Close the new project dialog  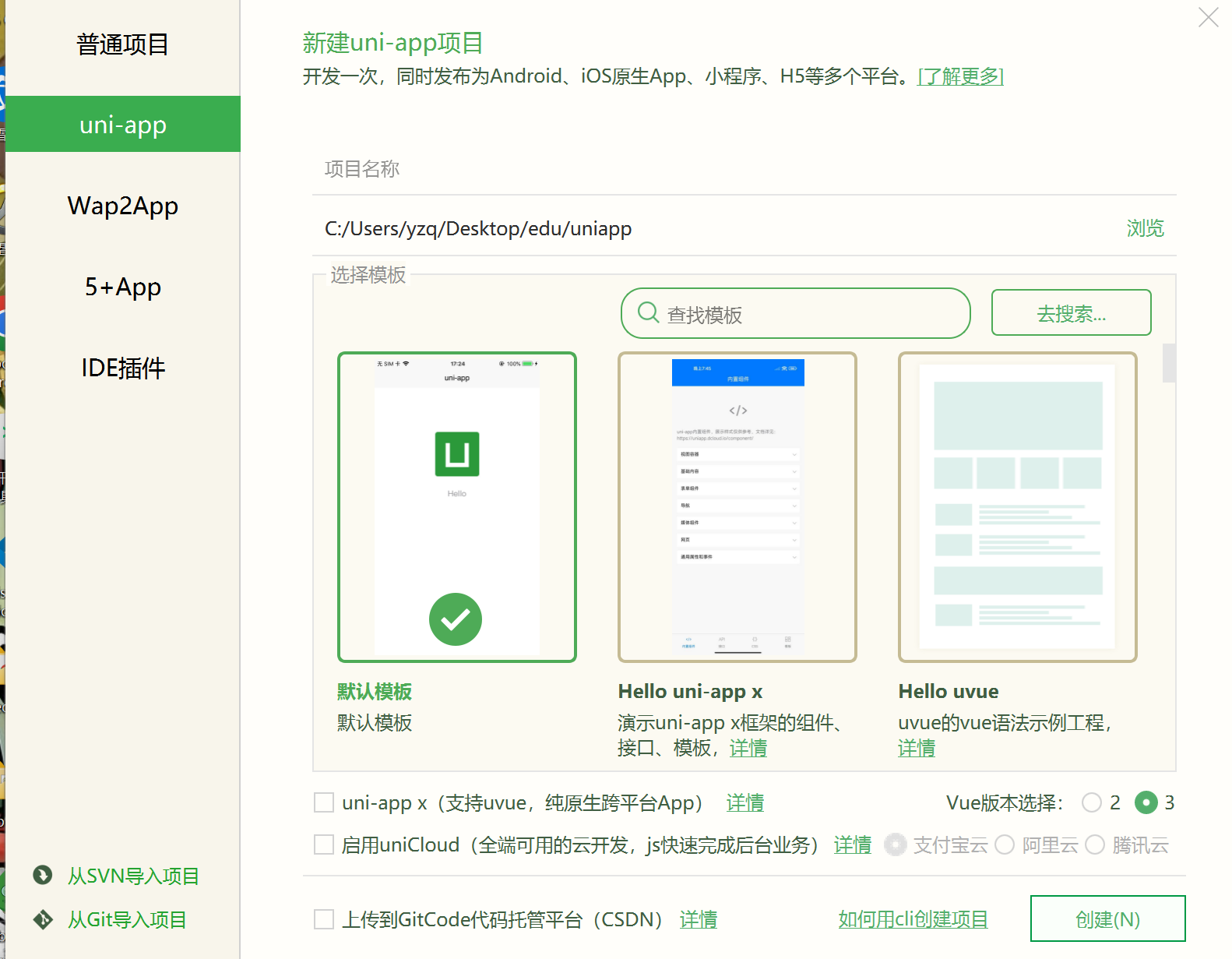tap(1209, 17)
